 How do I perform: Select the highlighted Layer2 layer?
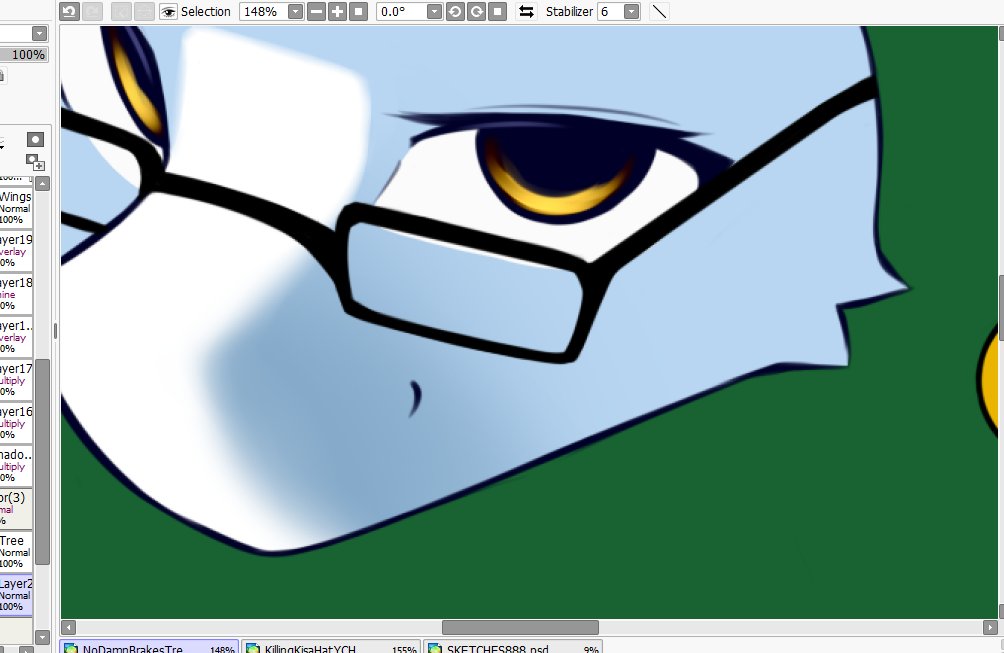pyautogui.click(x=16, y=595)
